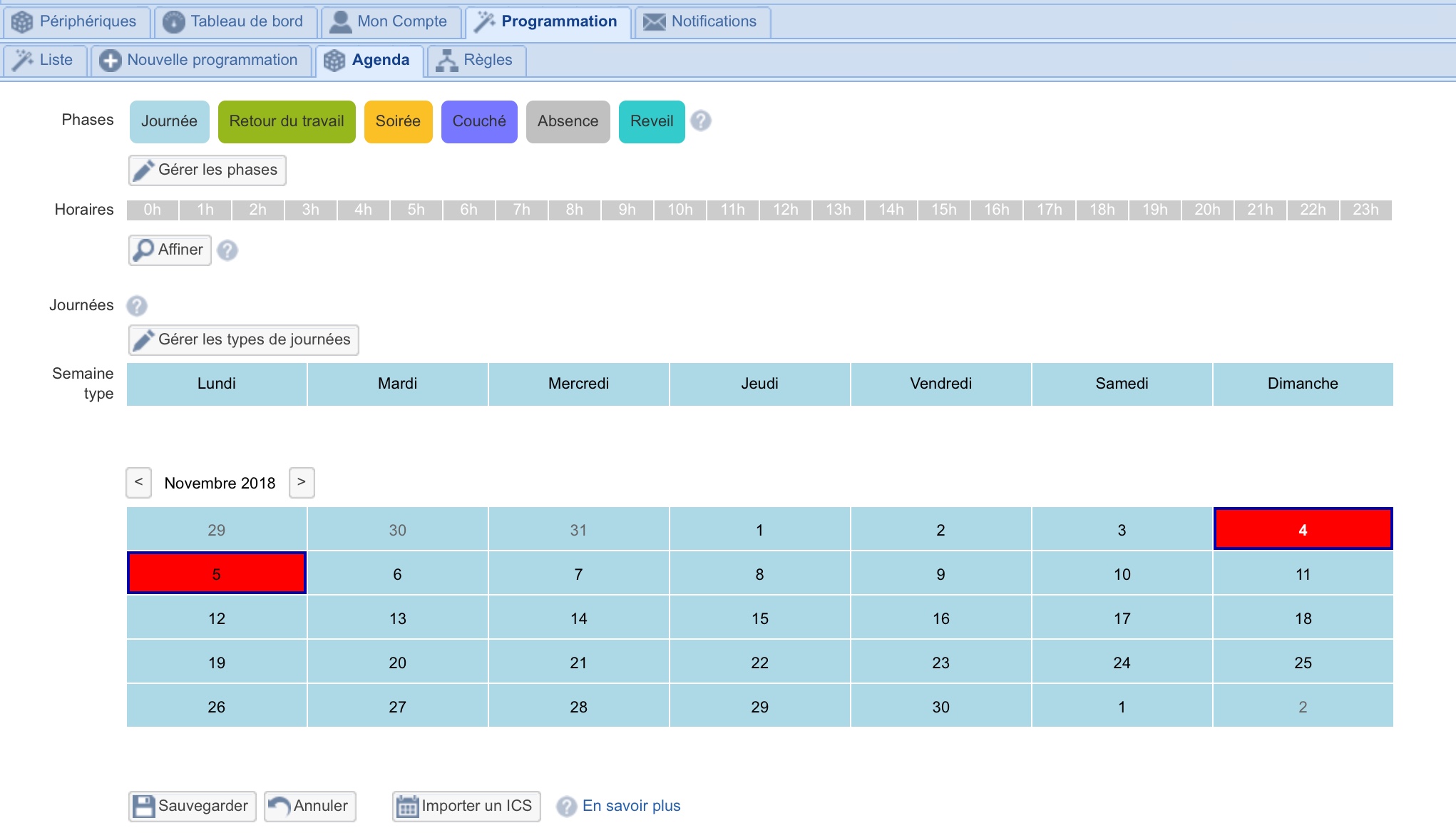
Task: Click the Règles hierarchy icon
Action: [x=447, y=61]
